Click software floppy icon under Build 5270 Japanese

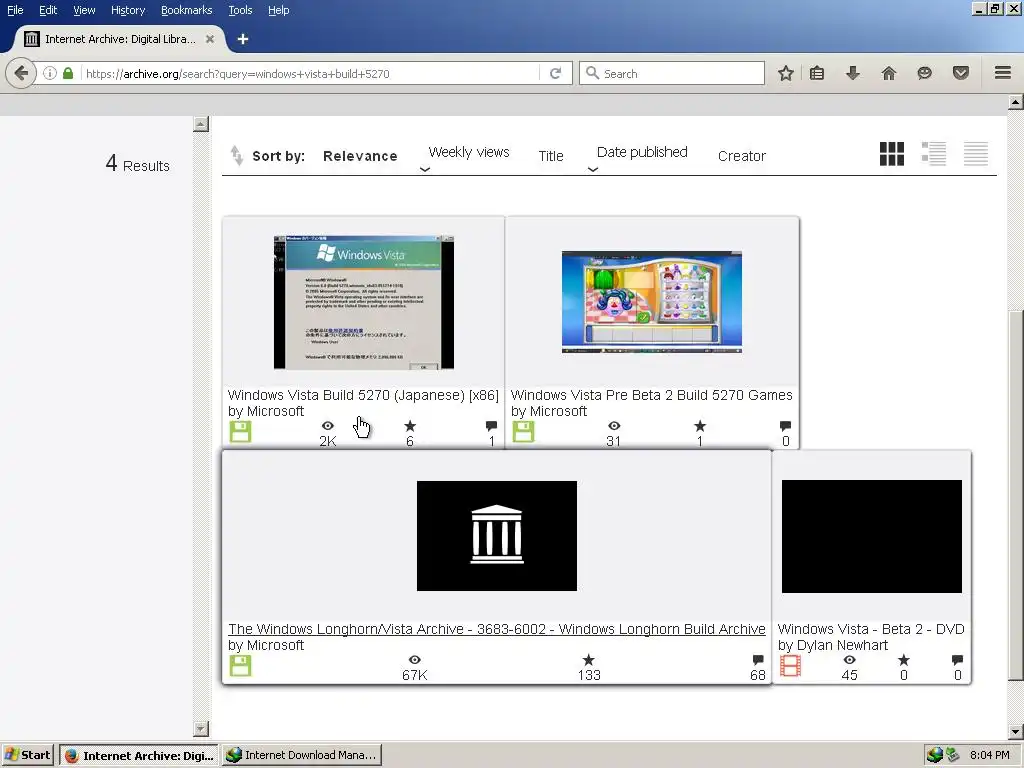[x=240, y=432]
